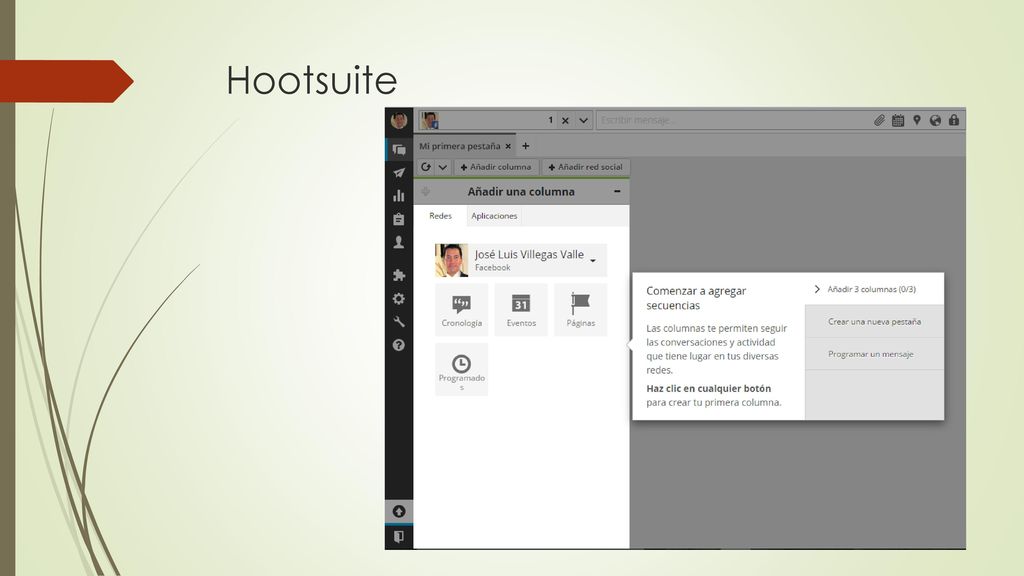The width and height of the screenshot is (1024, 576).
Task: Click the privacy lock icon in compose bar
Action: pos(954,120)
